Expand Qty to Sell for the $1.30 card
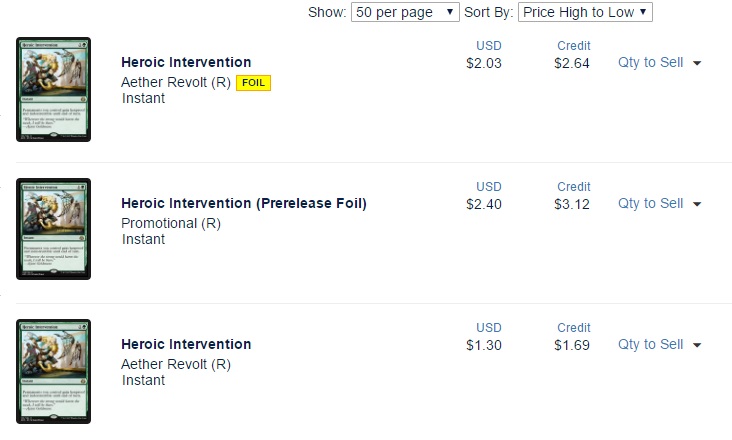732x440 pixels. (659, 344)
